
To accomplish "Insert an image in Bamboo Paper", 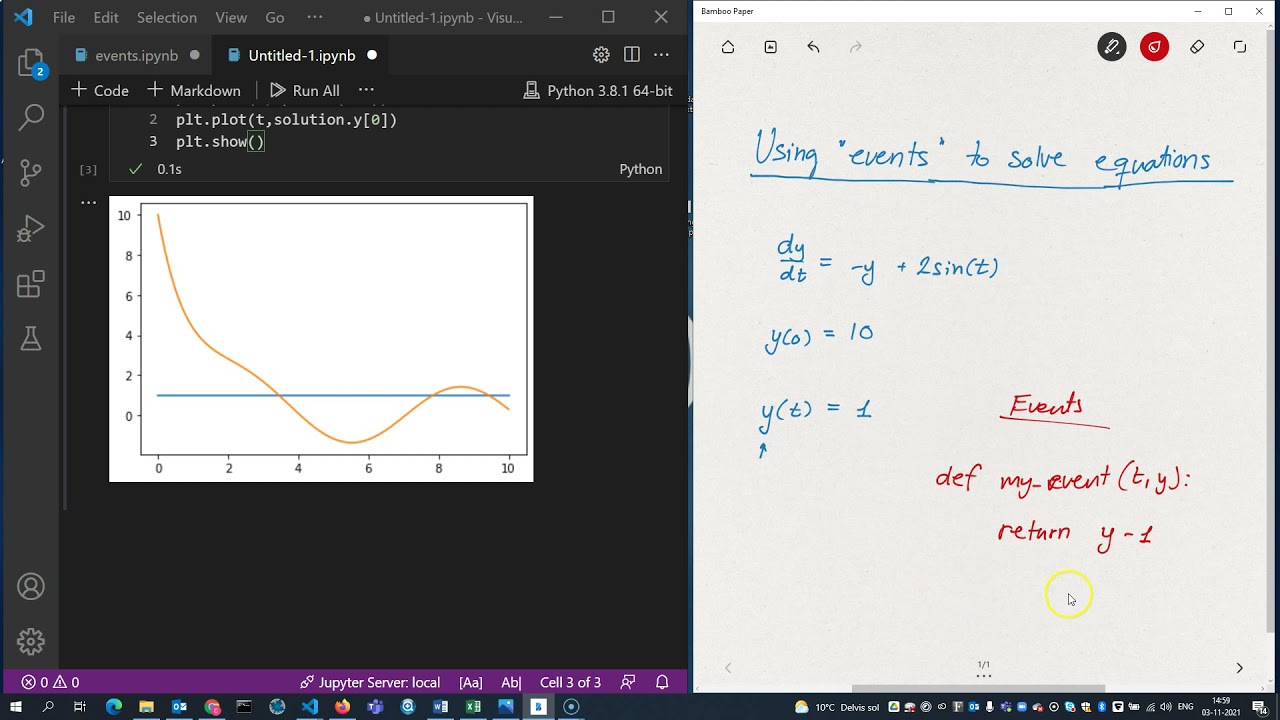I will point(771,47).
